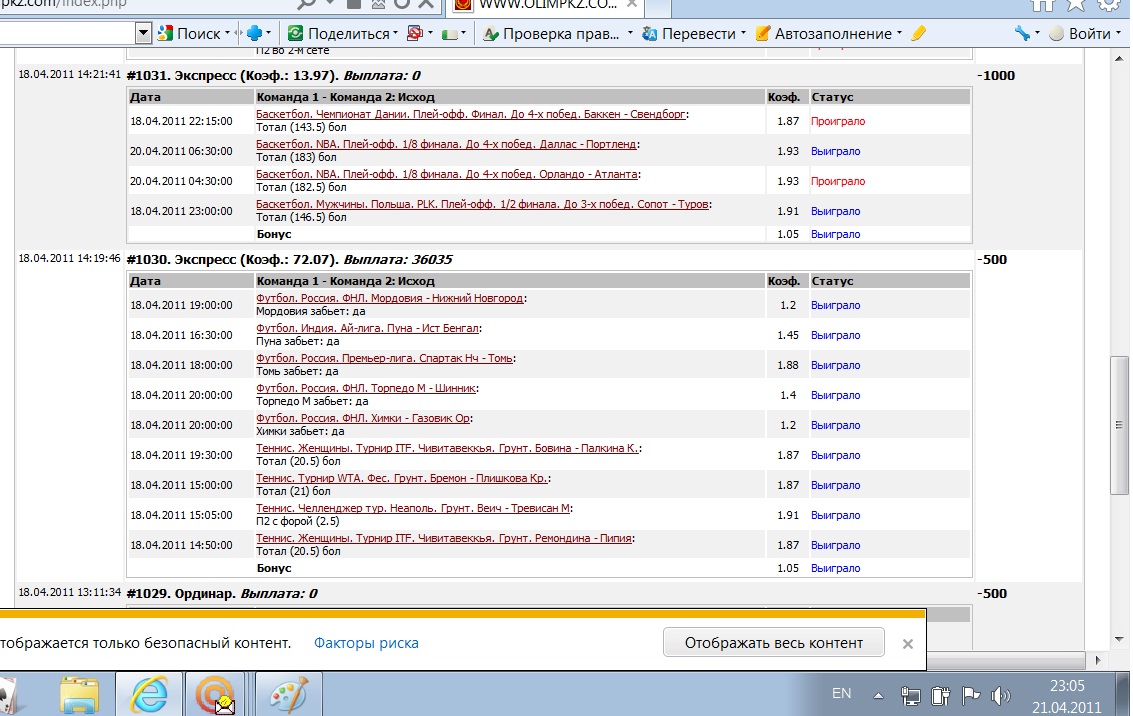Click Войти to sign in
The height and width of the screenshot is (716, 1133).
coord(1081,33)
